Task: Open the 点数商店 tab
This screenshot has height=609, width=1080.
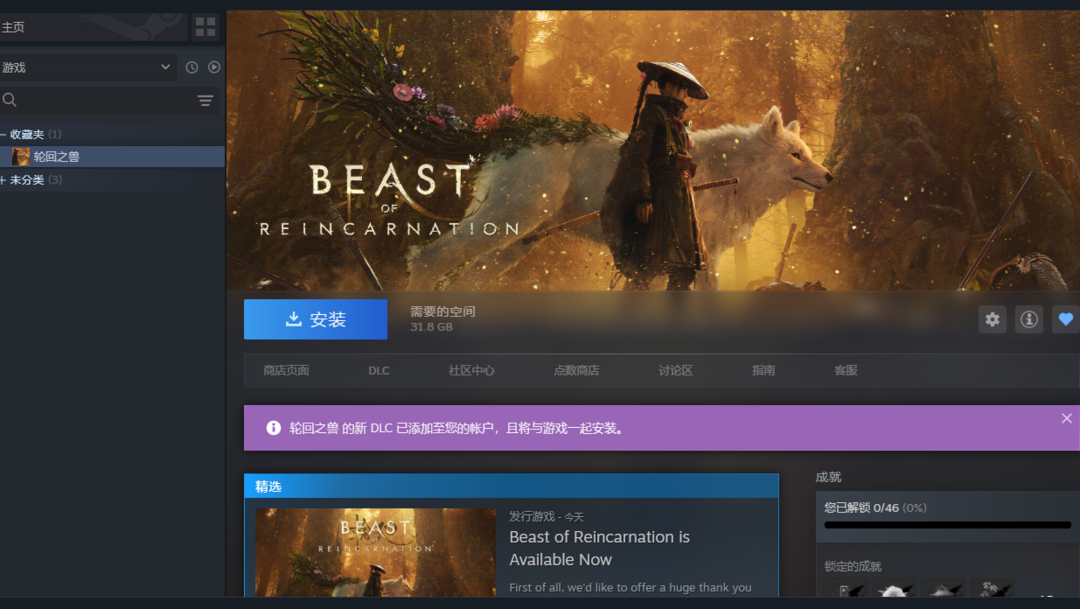Action: tap(576, 370)
